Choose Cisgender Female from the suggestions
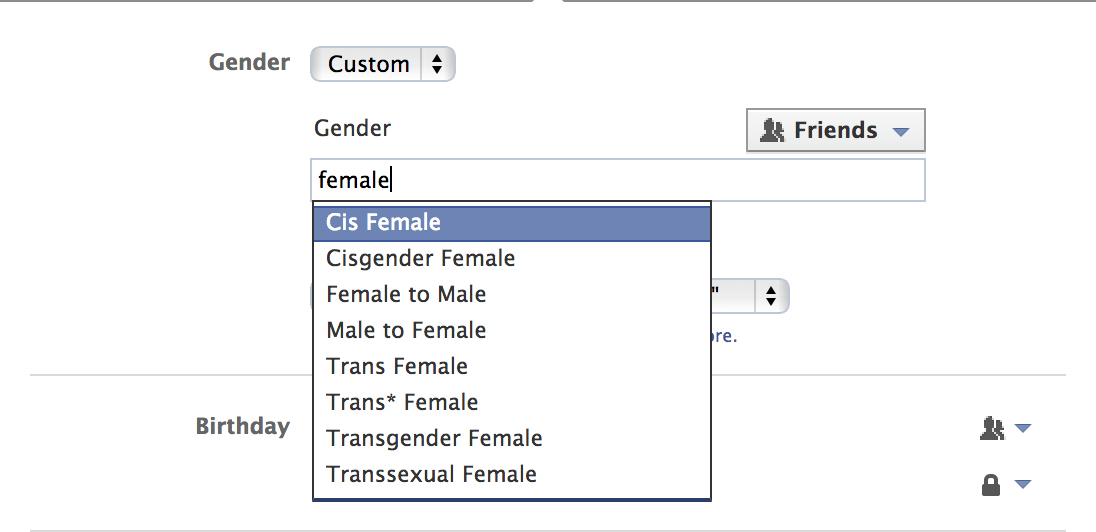The width and height of the screenshot is (1096, 532). click(421, 258)
